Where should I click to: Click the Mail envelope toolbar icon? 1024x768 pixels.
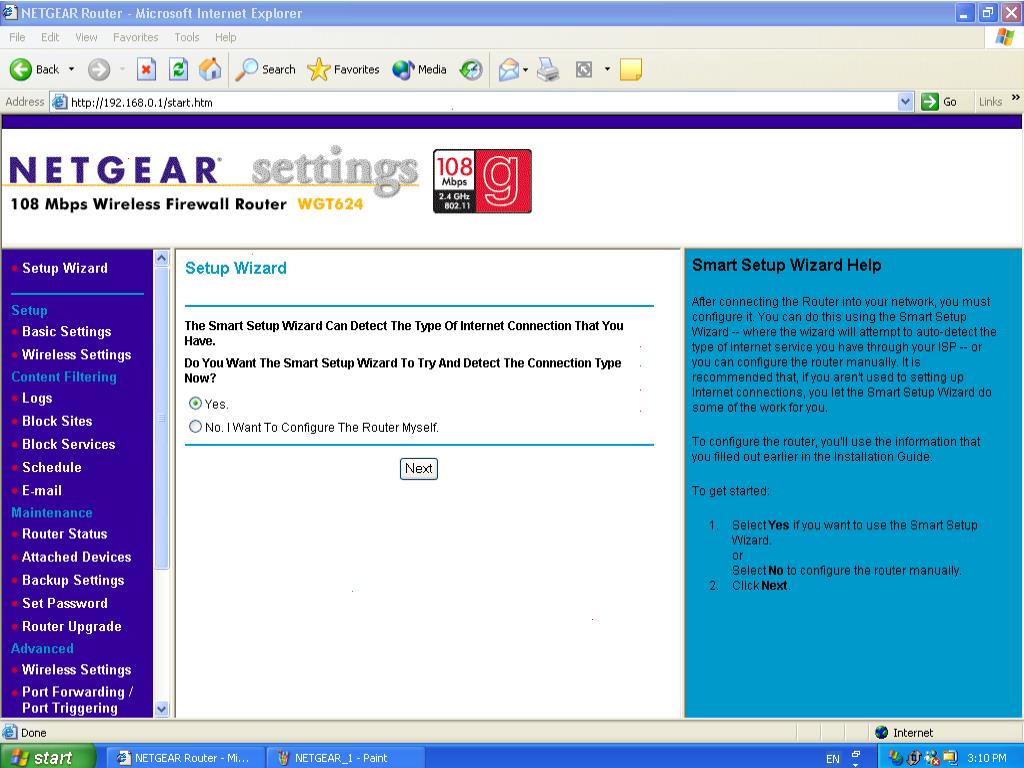coord(509,69)
